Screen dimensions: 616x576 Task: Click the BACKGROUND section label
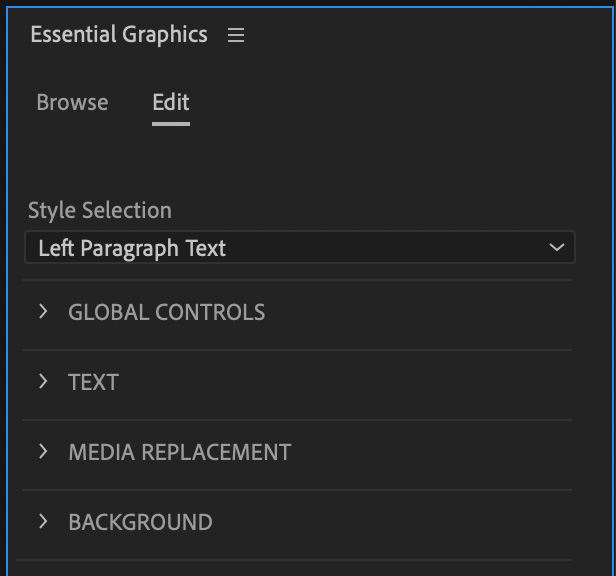coord(140,522)
